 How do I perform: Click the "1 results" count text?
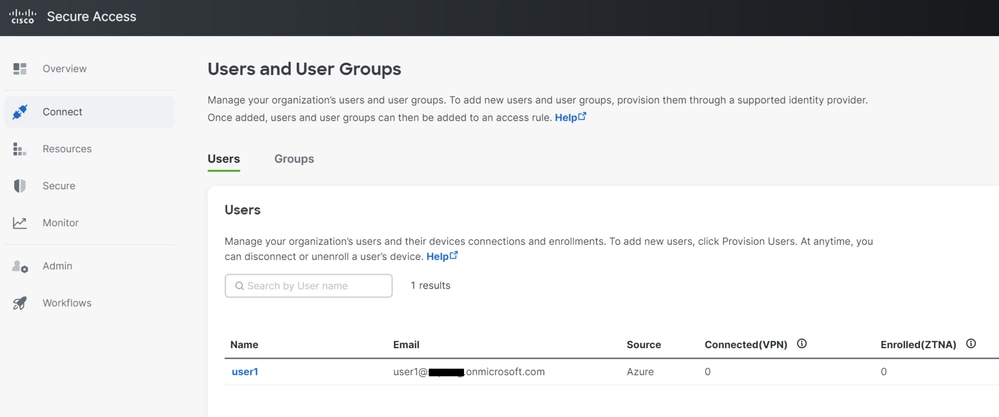pyautogui.click(x=430, y=286)
